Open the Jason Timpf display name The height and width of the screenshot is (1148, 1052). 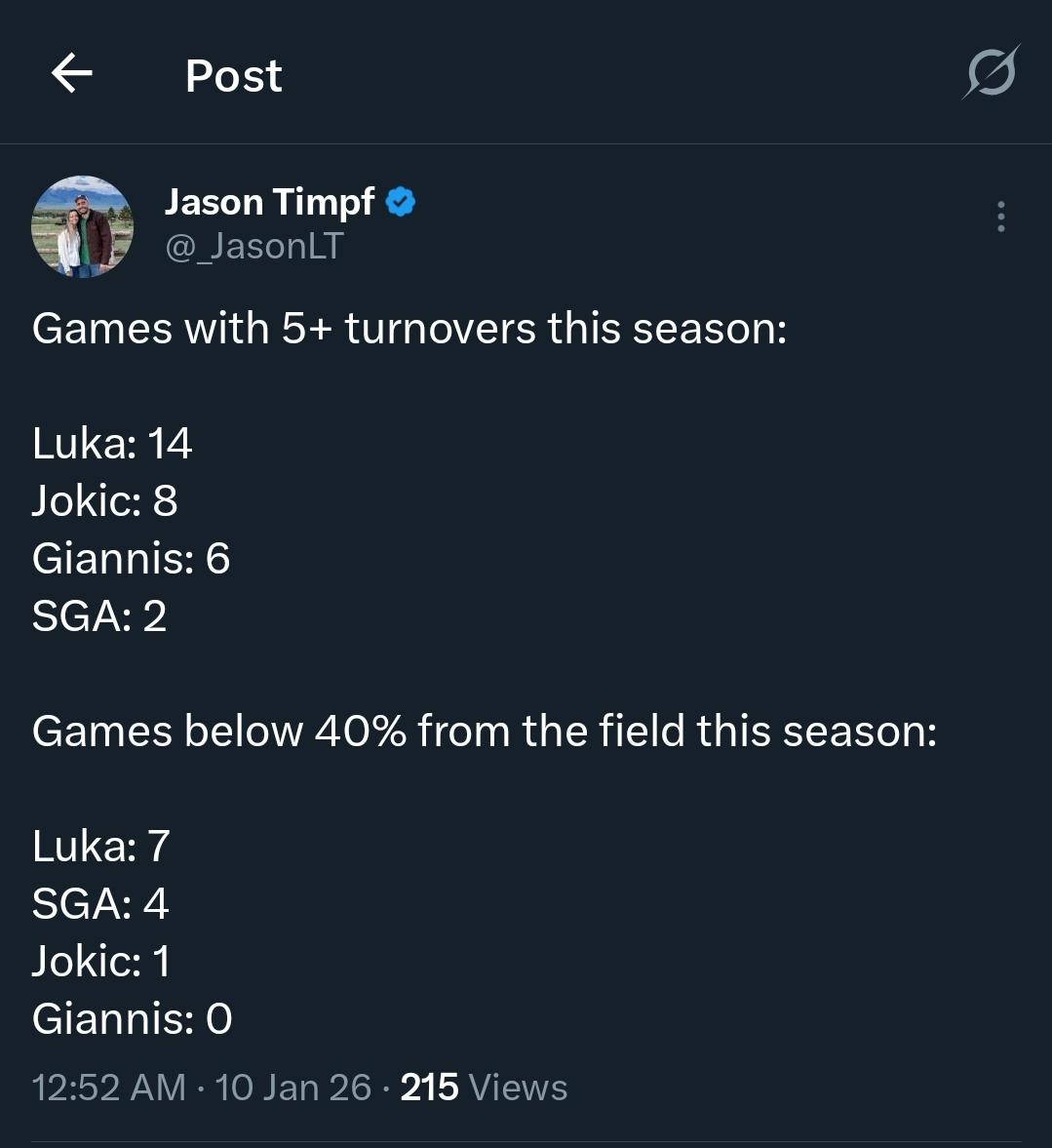coord(269,202)
